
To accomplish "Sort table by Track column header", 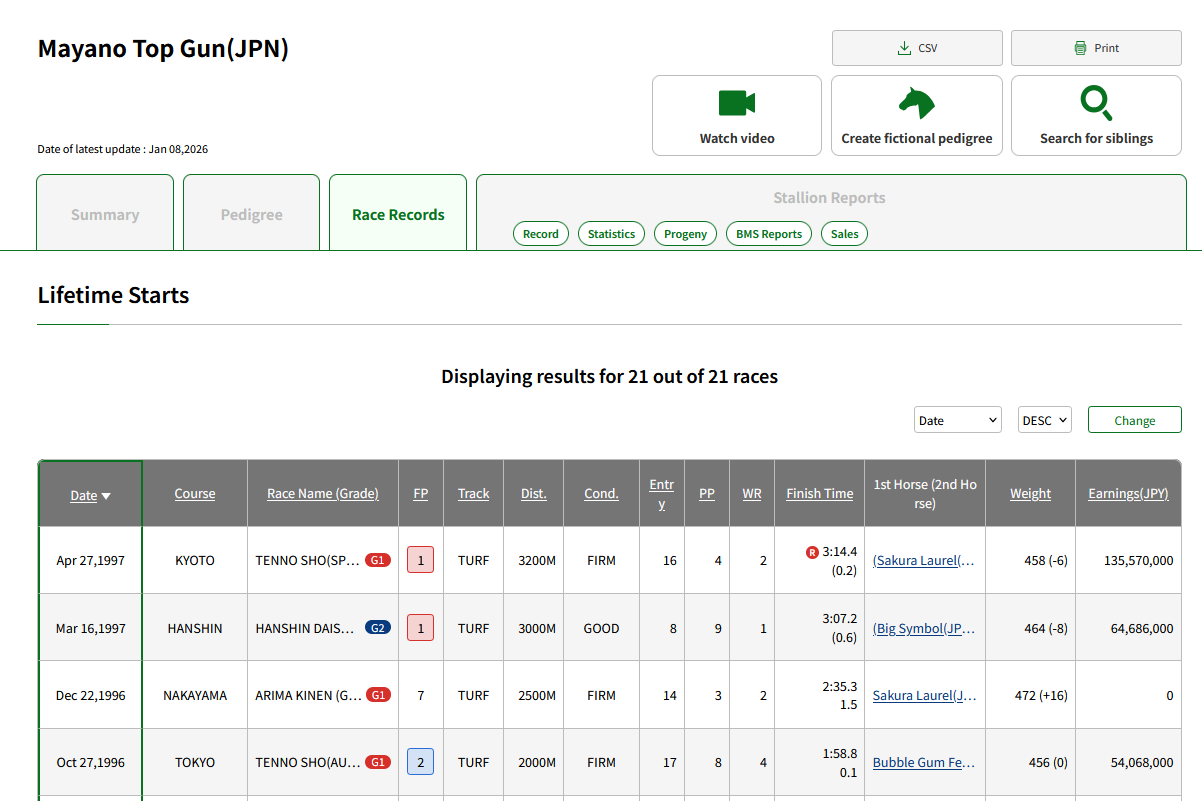I will pos(474,493).
